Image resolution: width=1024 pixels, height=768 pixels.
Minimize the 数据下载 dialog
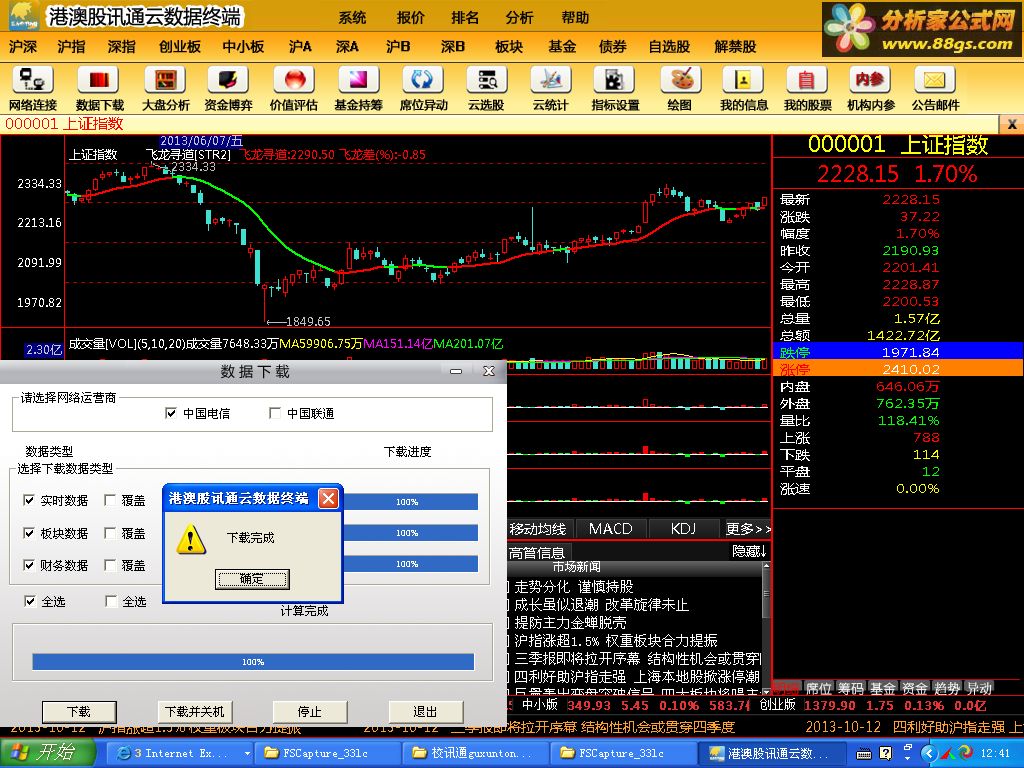click(x=456, y=371)
